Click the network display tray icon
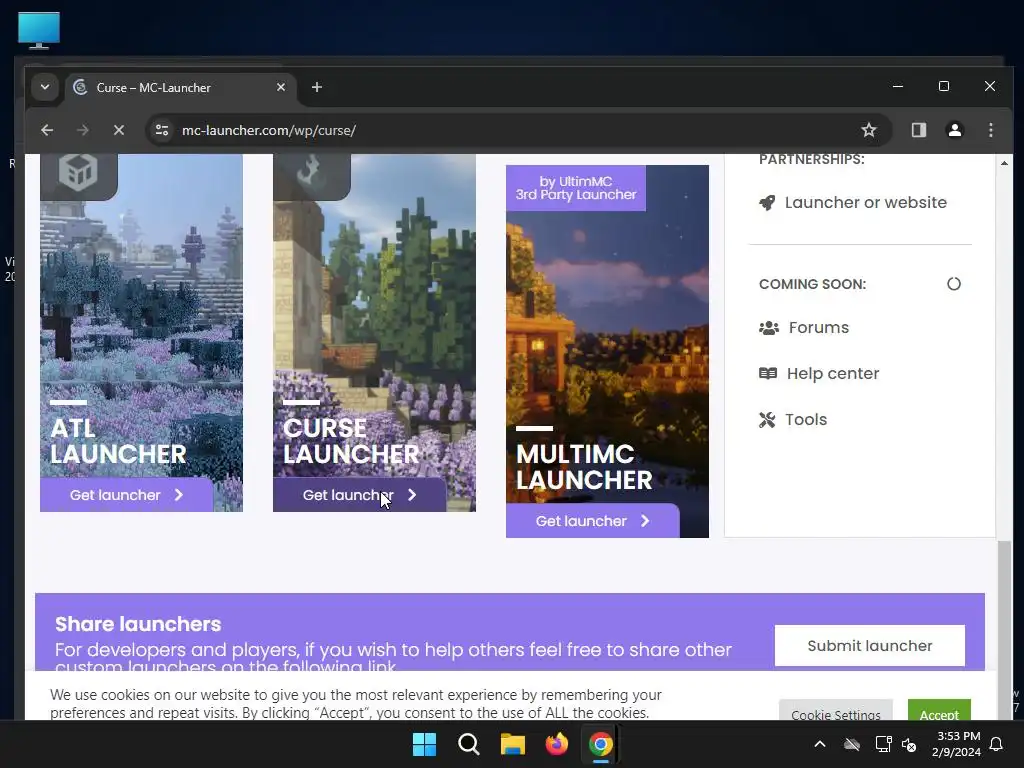Image resolution: width=1024 pixels, height=768 pixels. coord(883,744)
